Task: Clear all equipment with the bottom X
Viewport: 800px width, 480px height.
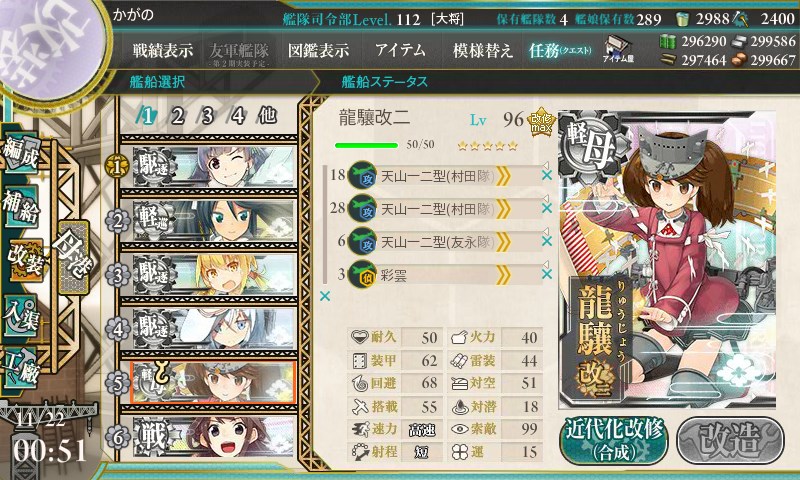Action: point(324,296)
